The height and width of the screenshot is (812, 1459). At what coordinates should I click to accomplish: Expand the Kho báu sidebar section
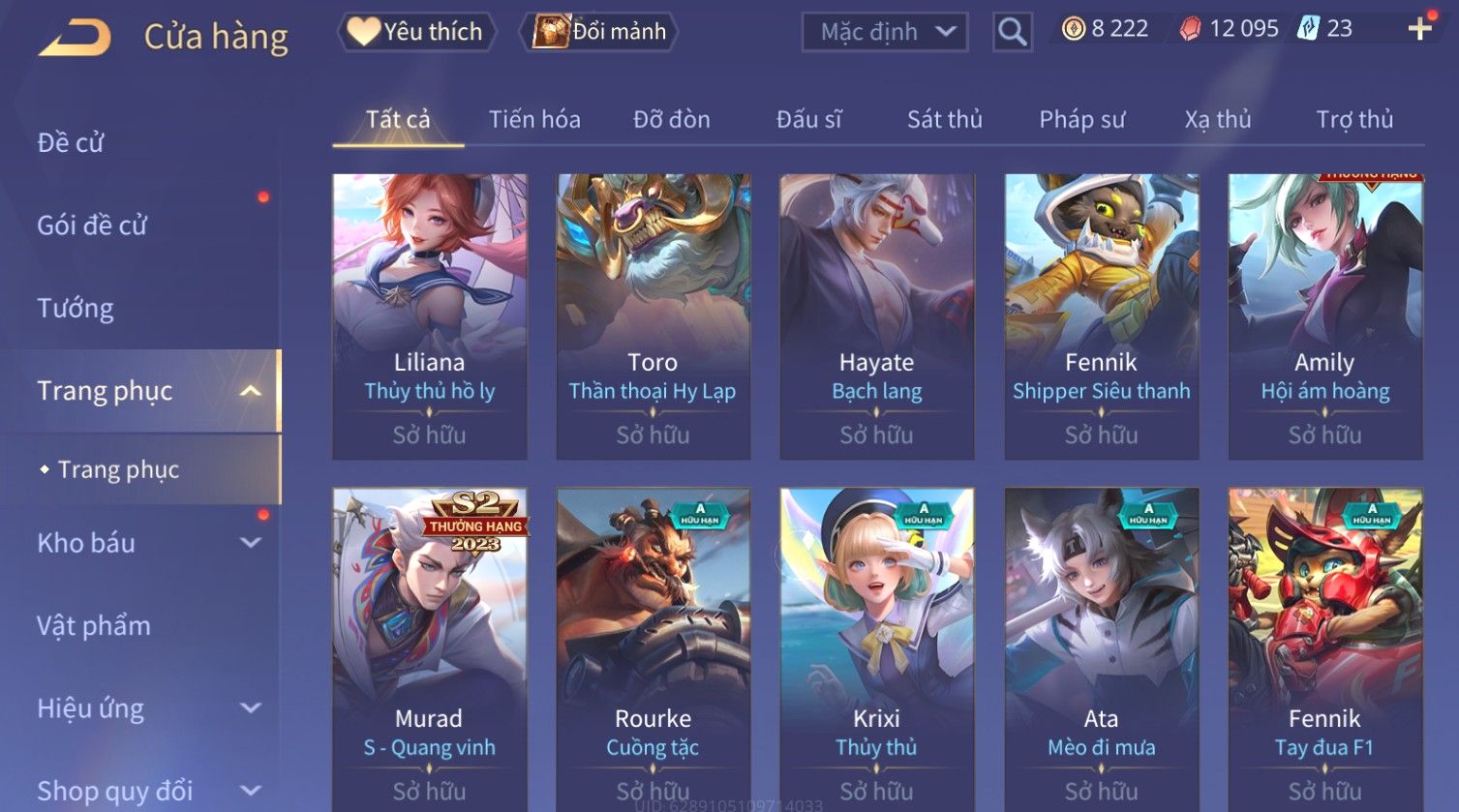coord(251,543)
